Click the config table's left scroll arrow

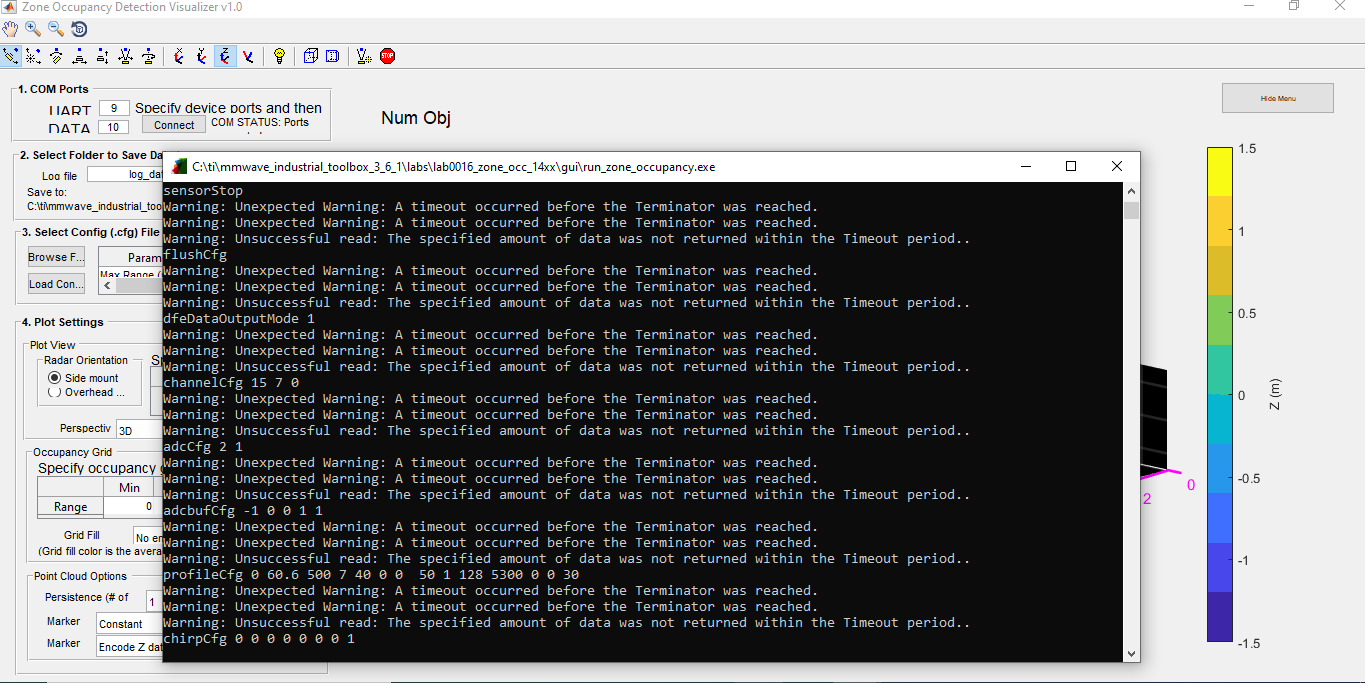pos(107,286)
